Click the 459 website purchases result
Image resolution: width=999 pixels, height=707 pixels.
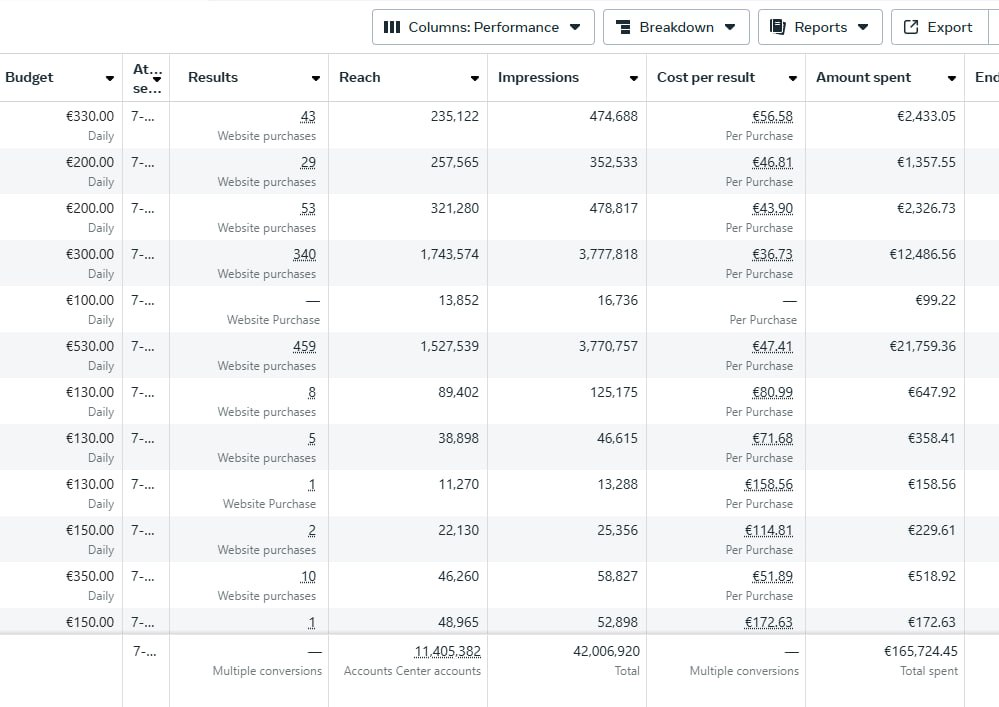pyautogui.click(x=304, y=347)
